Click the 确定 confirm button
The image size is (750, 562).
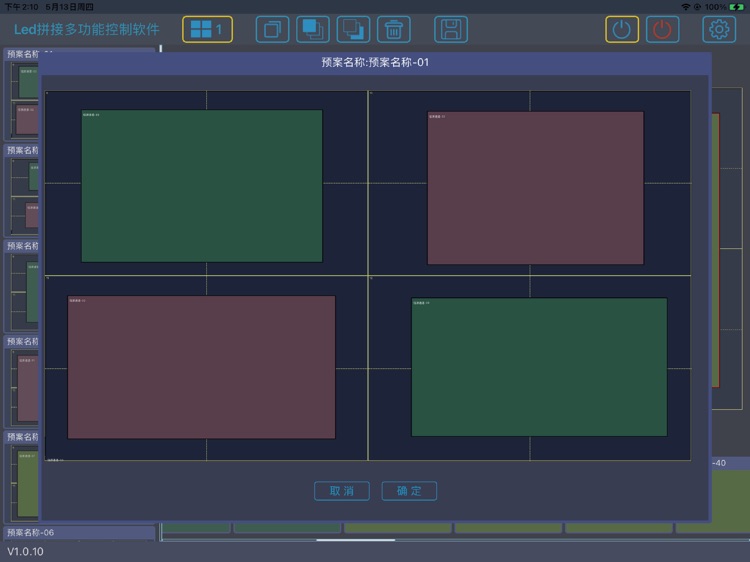pos(409,491)
